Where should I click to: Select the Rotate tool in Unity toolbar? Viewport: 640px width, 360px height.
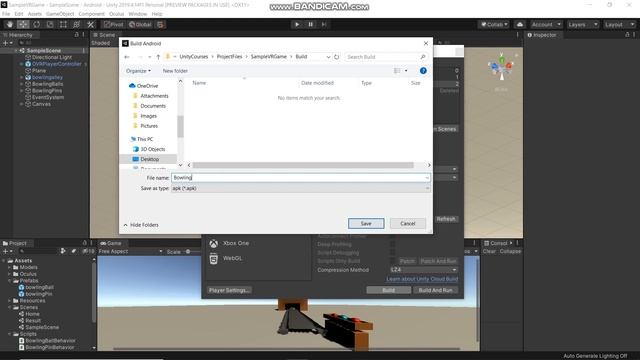37,24
